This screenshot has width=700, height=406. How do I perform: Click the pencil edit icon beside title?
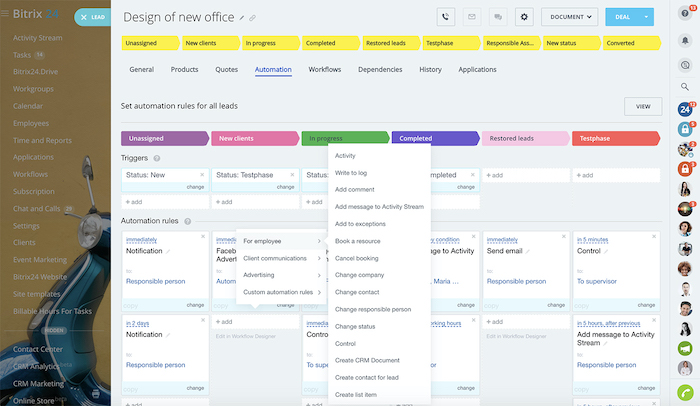pos(242,18)
